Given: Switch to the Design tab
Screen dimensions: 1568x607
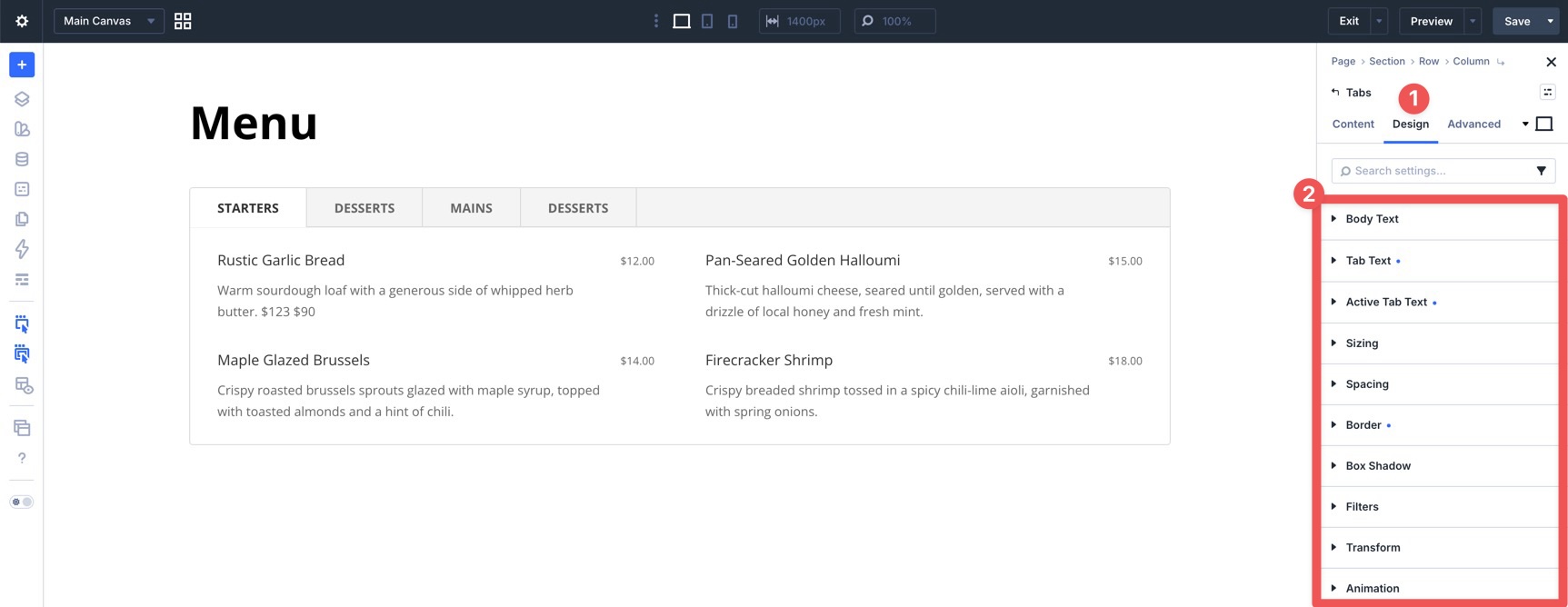Looking at the screenshot, I should 1411,124.
